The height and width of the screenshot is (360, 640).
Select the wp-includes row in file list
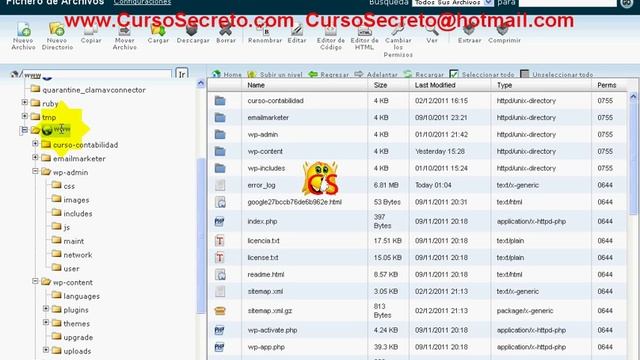(417, 168)
